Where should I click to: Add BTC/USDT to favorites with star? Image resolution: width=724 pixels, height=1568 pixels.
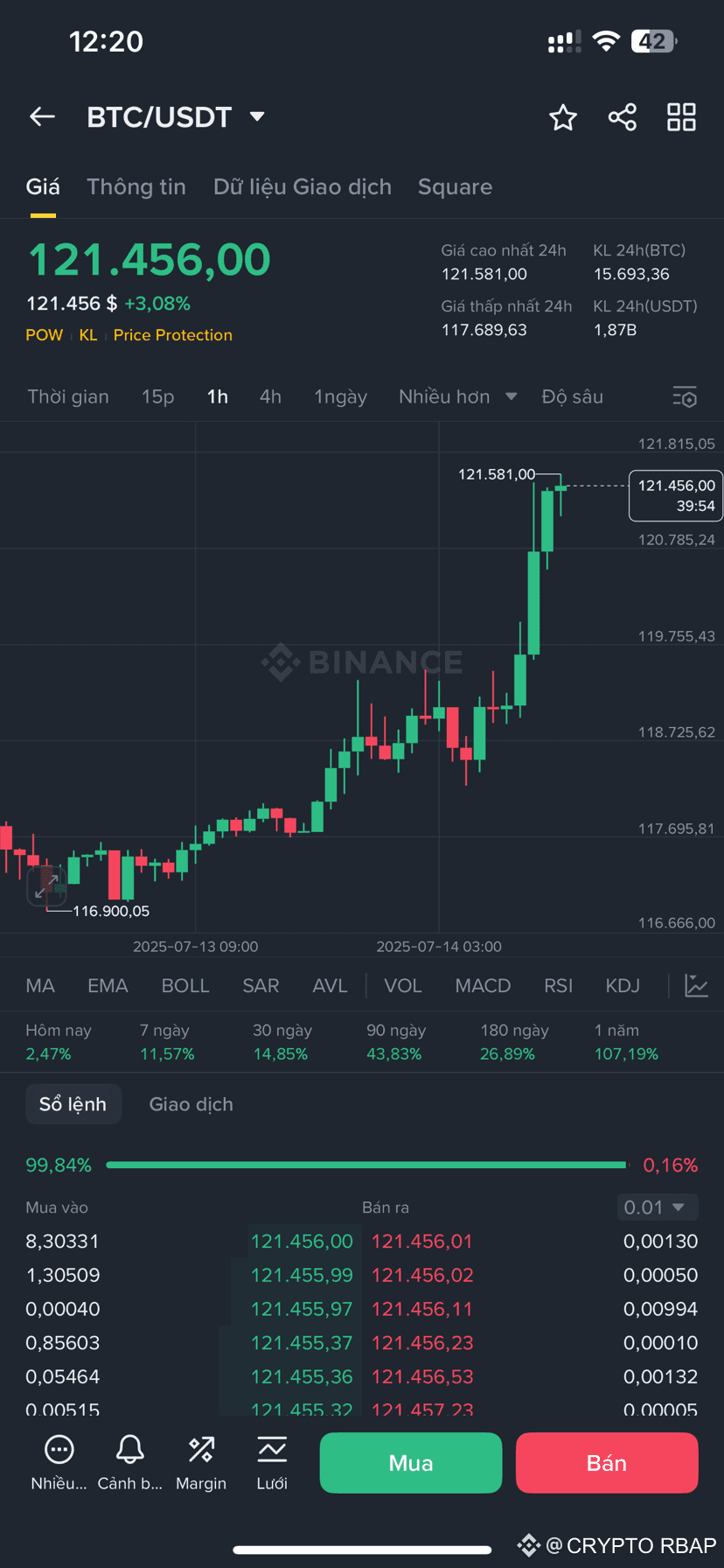click(563, 117)
